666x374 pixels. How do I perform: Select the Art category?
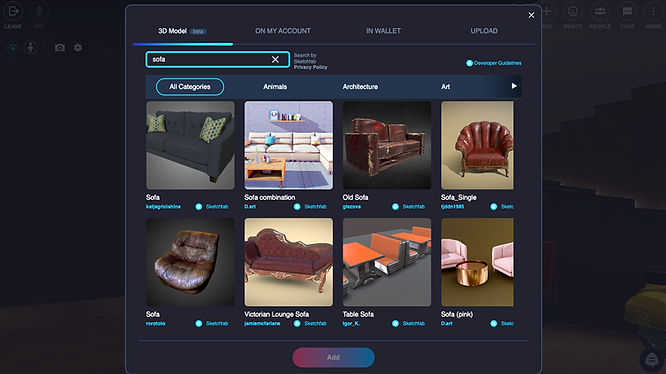point(446,87)
